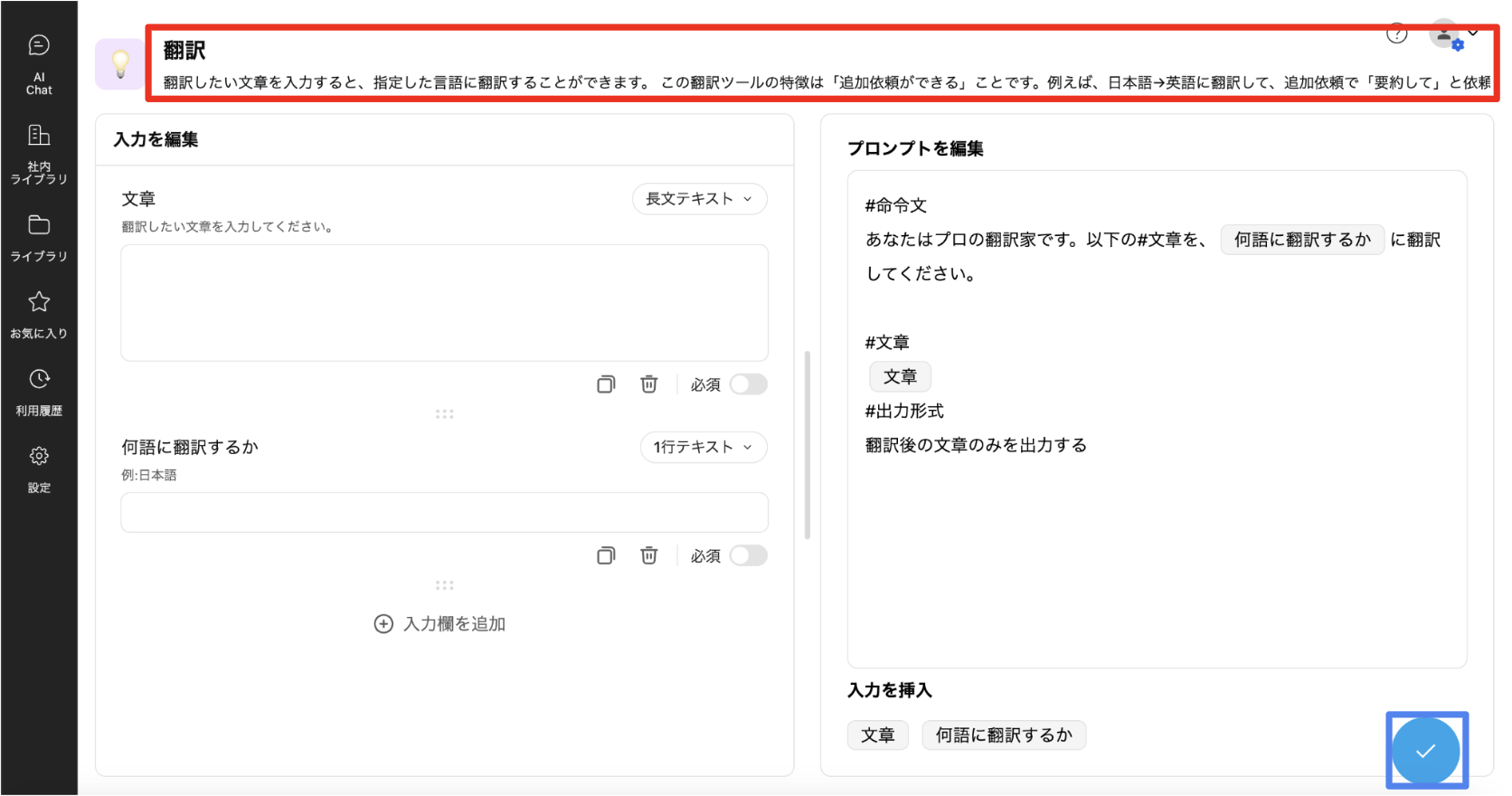
Task: Click the lightbulb icon beside 翻訳 title
Action: 119,64
